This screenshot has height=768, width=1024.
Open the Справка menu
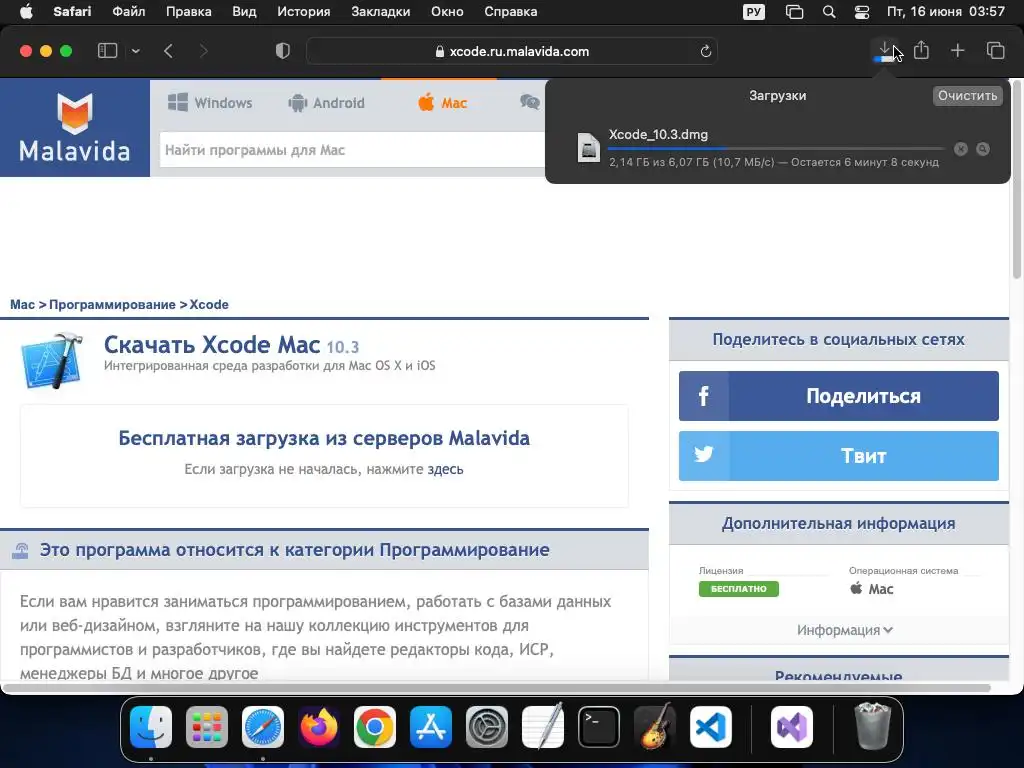(x=511, y=12)
